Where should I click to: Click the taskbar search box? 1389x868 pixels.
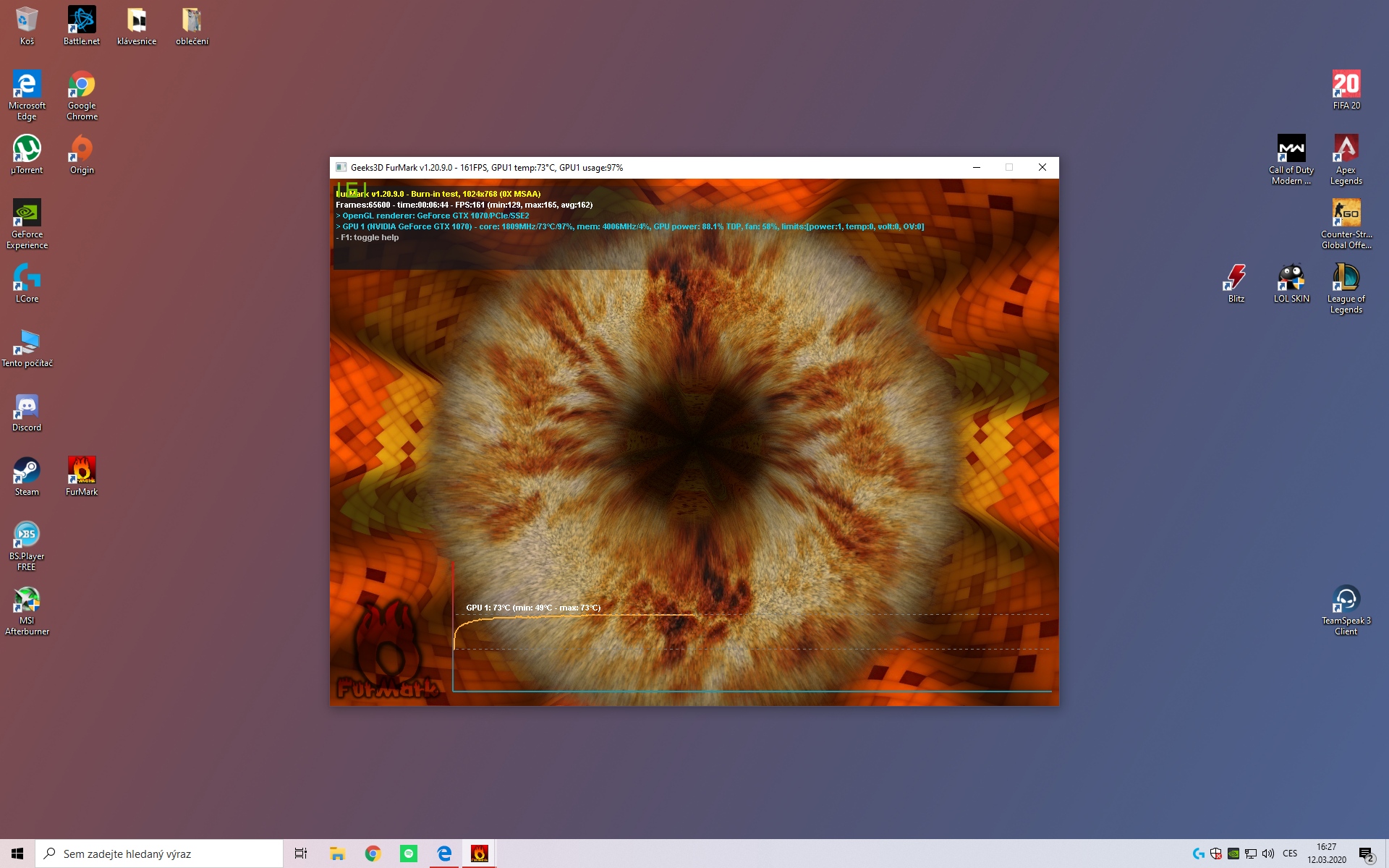point(159,854)
